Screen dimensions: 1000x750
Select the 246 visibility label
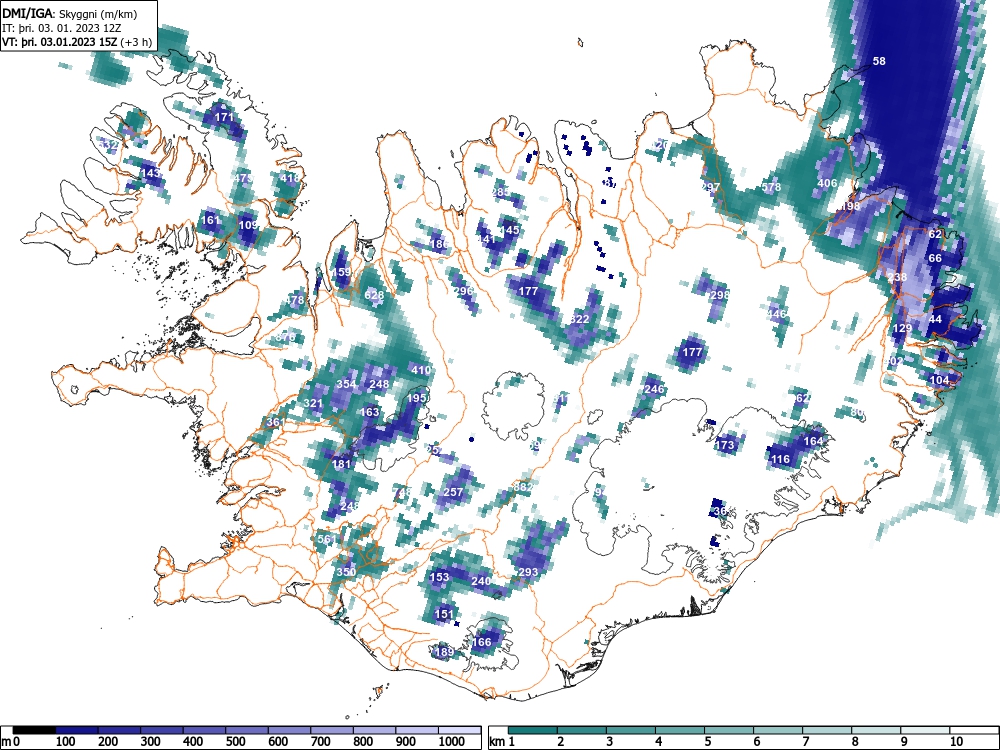[654, 389]
